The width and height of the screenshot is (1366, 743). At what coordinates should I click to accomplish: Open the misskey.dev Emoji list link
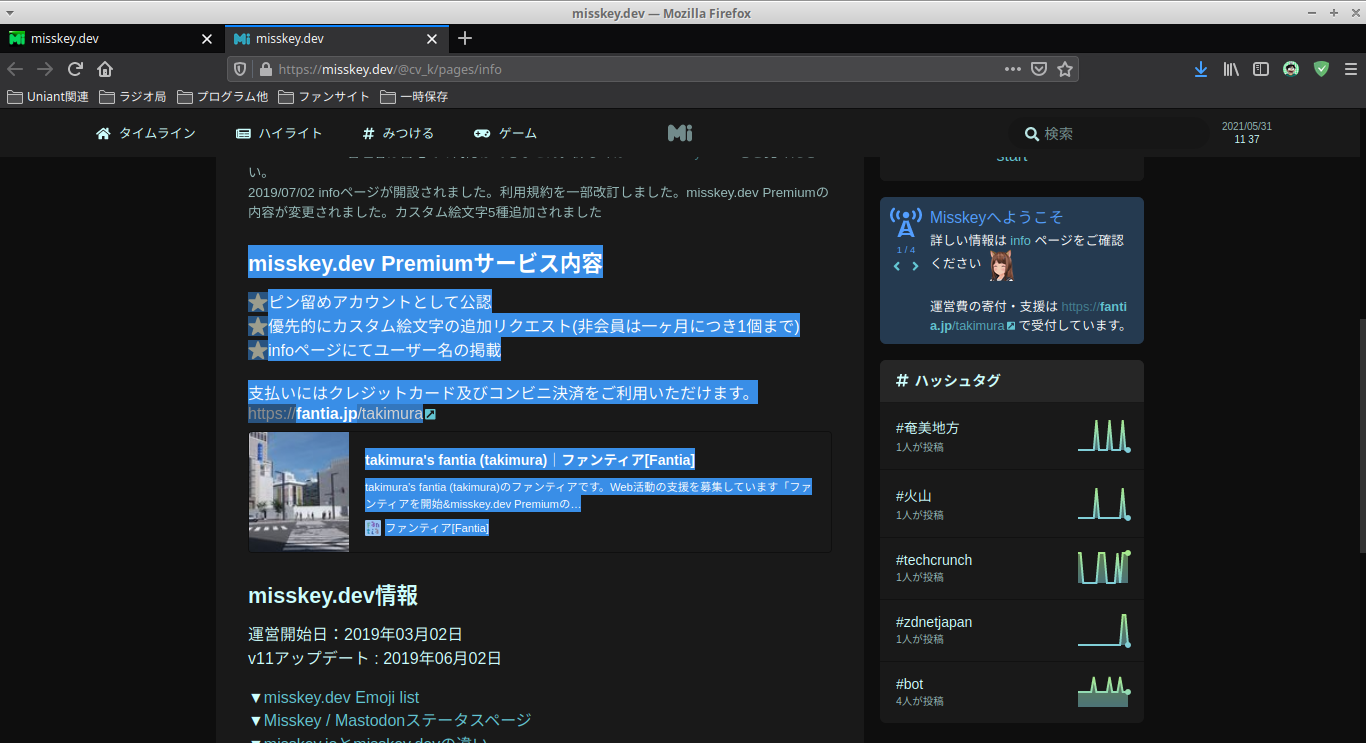click(x=341, y=697)
